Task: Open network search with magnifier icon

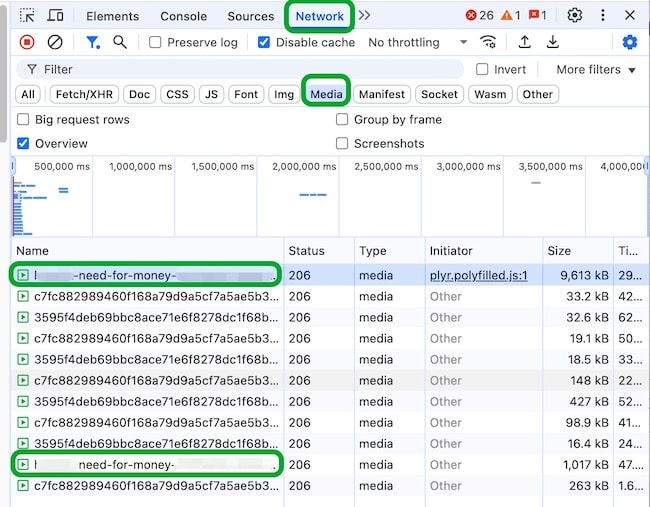Action: coord(120,42)
